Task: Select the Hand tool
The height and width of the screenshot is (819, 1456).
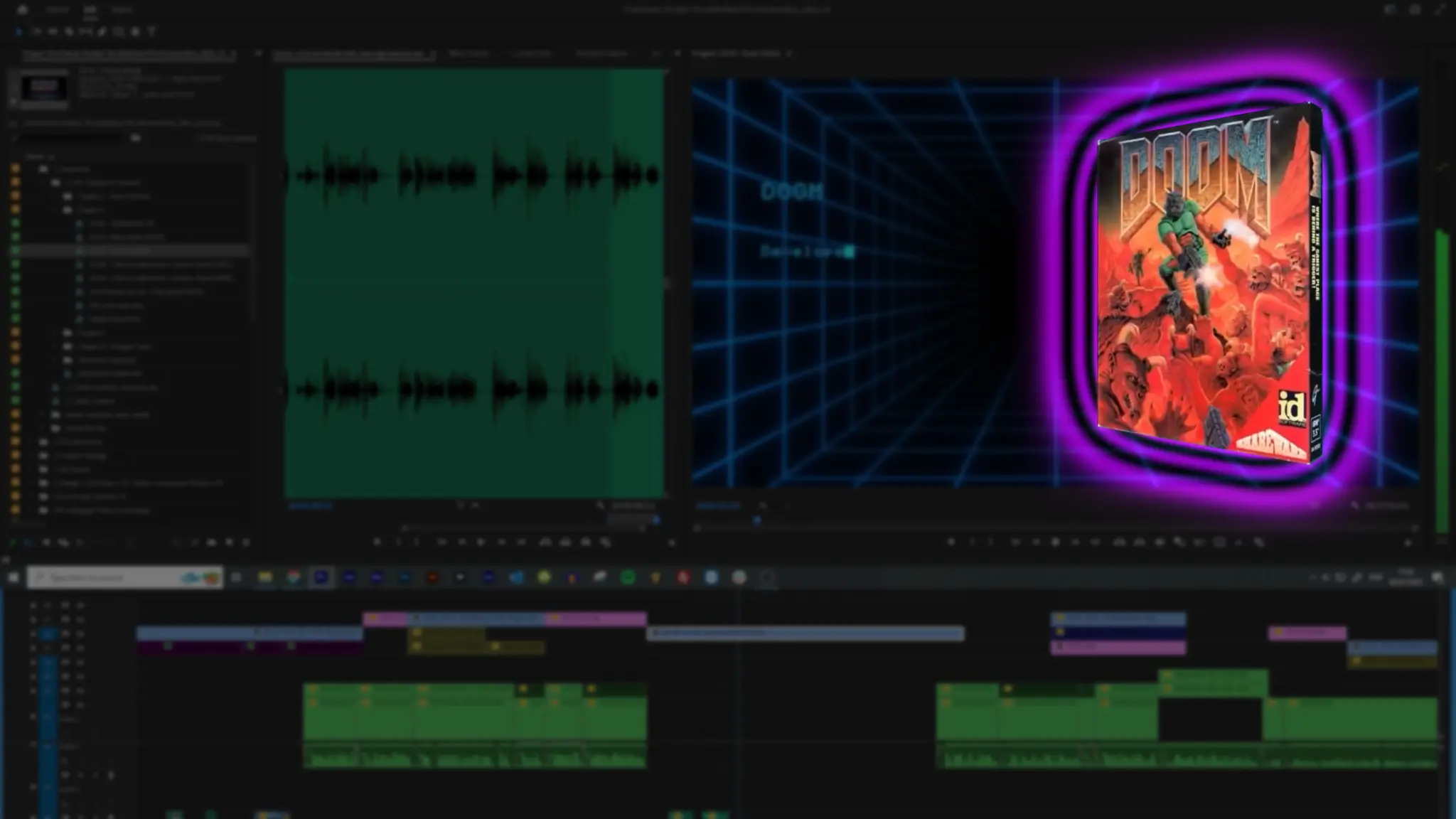Action: coord(135,32)
